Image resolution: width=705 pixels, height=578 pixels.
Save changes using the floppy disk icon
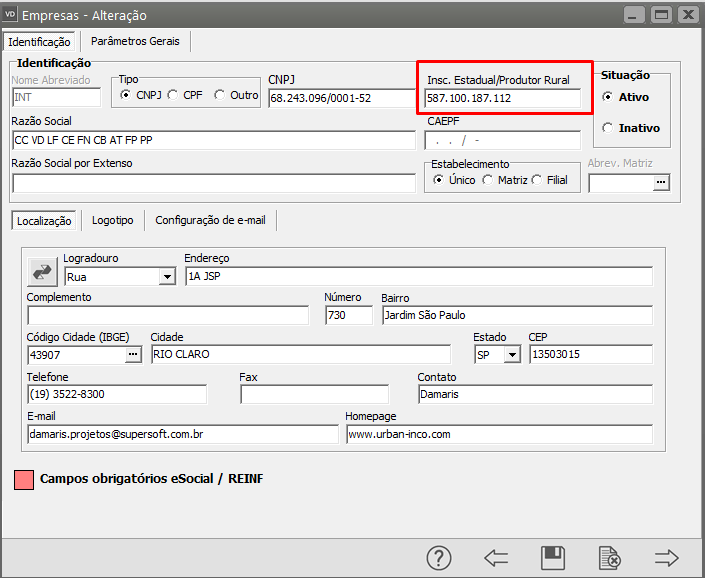(x=553, y=558)
